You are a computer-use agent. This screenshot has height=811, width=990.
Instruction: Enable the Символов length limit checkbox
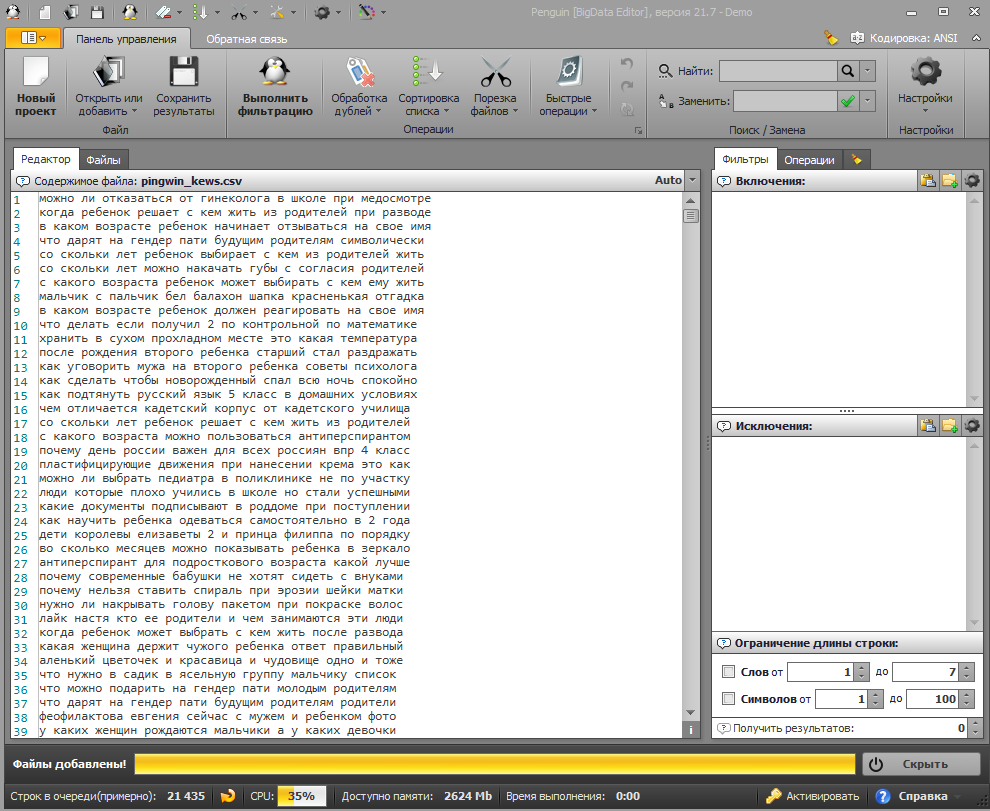[x=728, y=699]
